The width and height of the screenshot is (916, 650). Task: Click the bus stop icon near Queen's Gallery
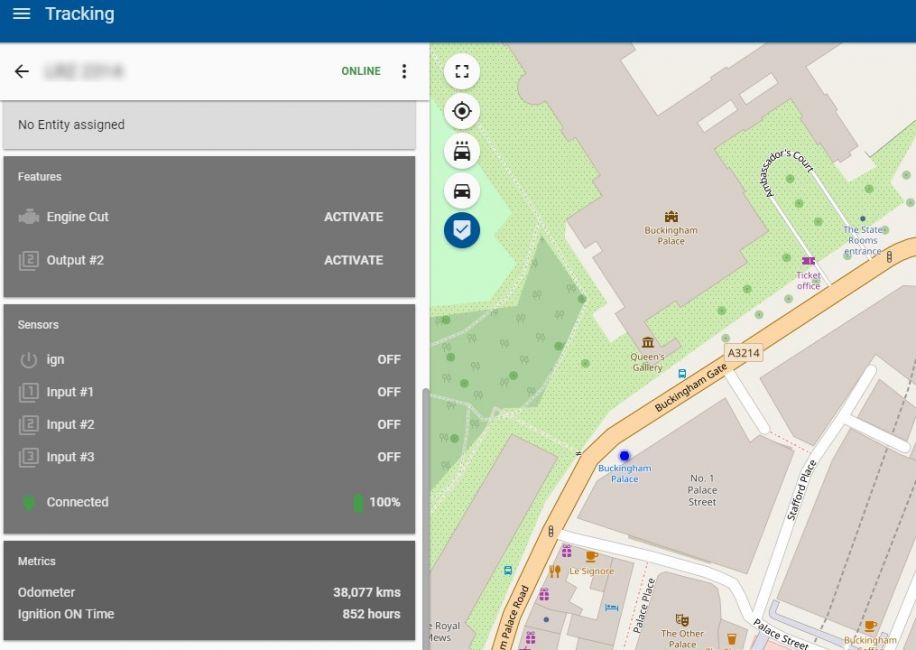682,374
